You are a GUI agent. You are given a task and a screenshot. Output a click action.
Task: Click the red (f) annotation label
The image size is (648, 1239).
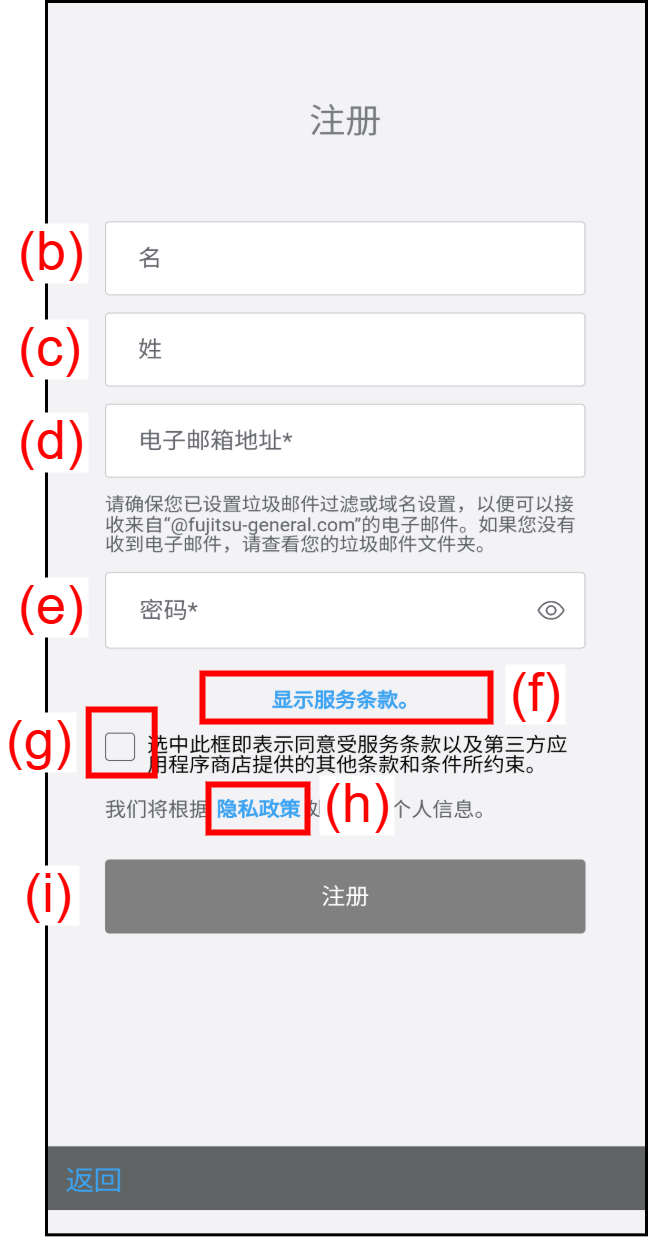534,694
